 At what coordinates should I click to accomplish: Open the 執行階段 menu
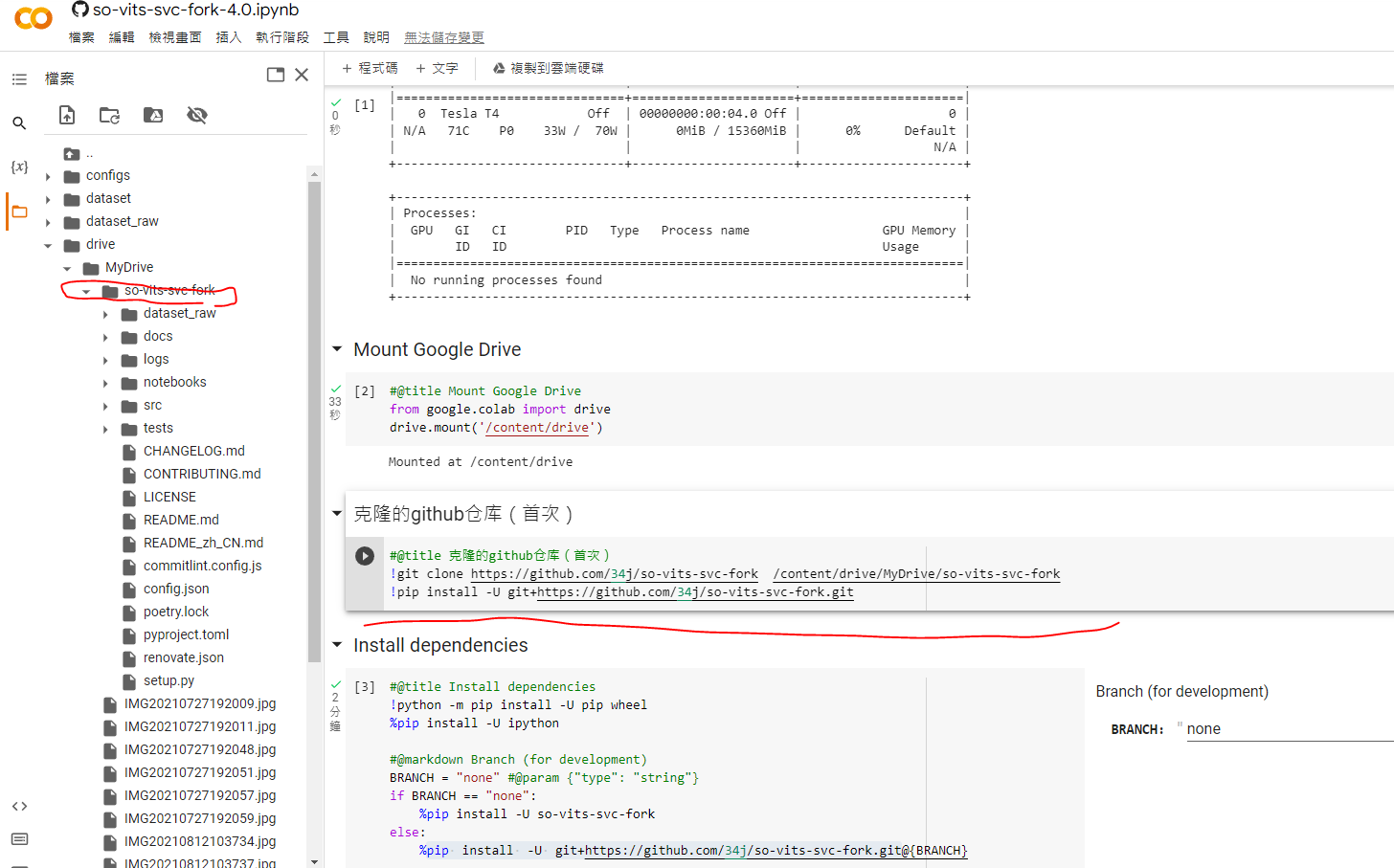coord(281,36)
